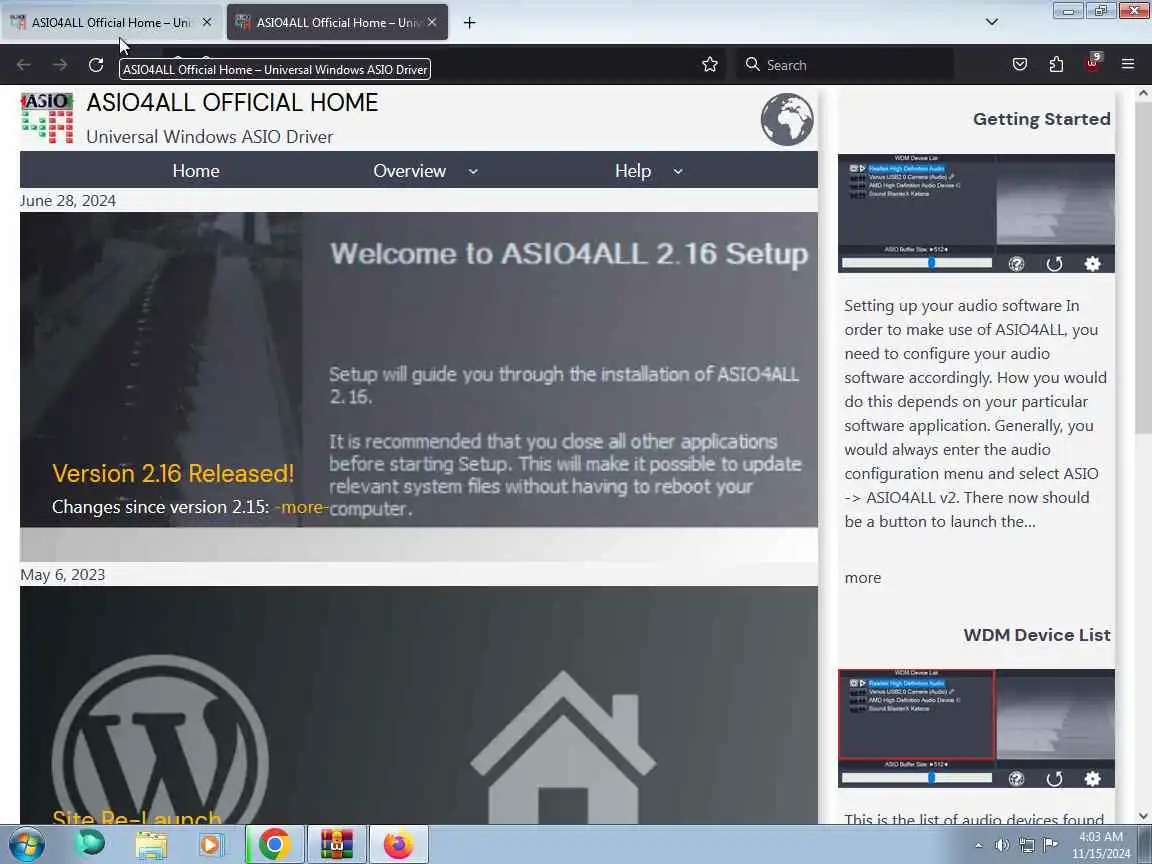Open the Site Re-Launch post image
Viewport: 1152px width, 864px height.
[419, 705]
